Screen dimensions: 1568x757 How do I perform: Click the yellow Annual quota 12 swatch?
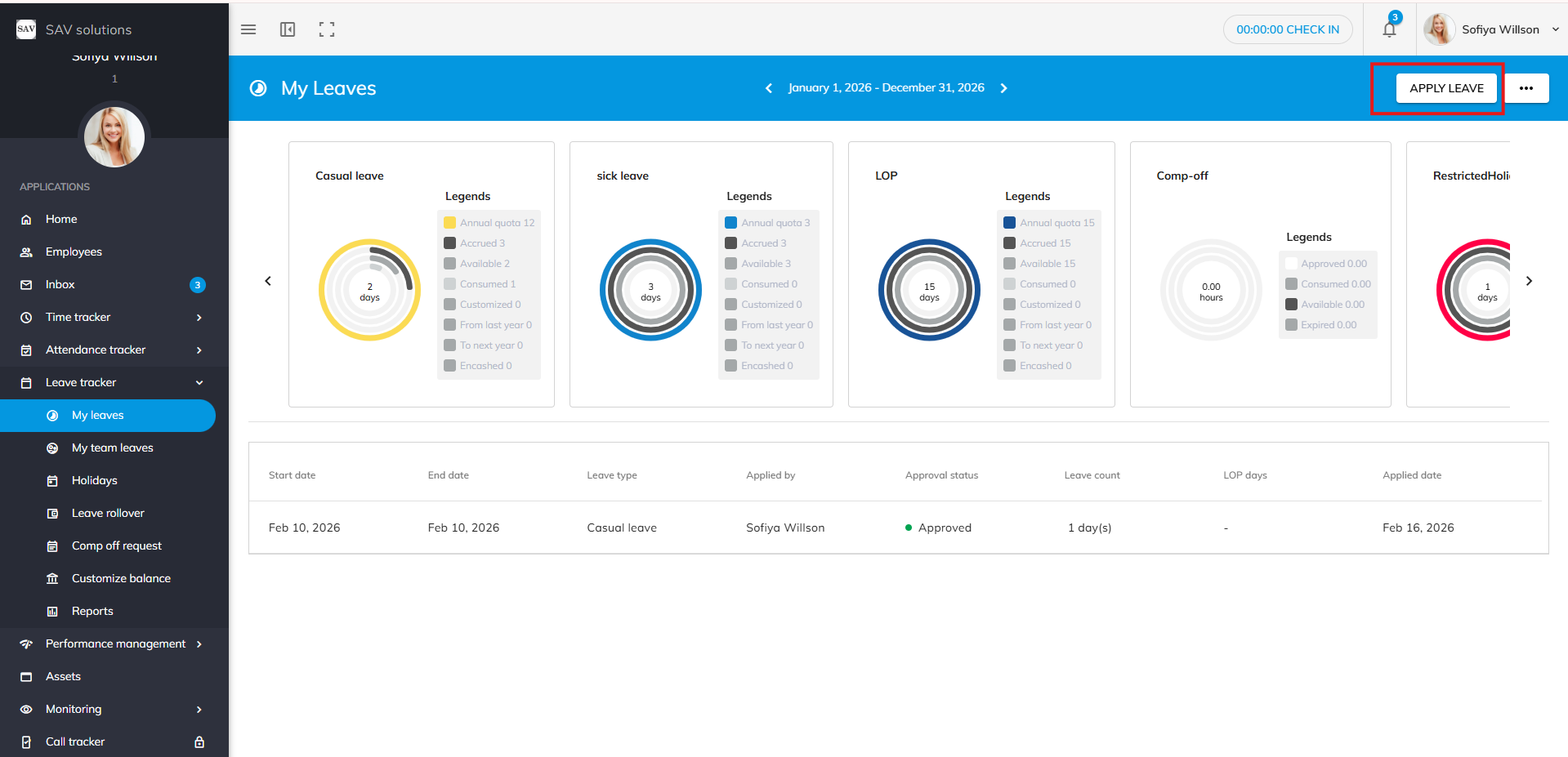[x=449, y=223]
